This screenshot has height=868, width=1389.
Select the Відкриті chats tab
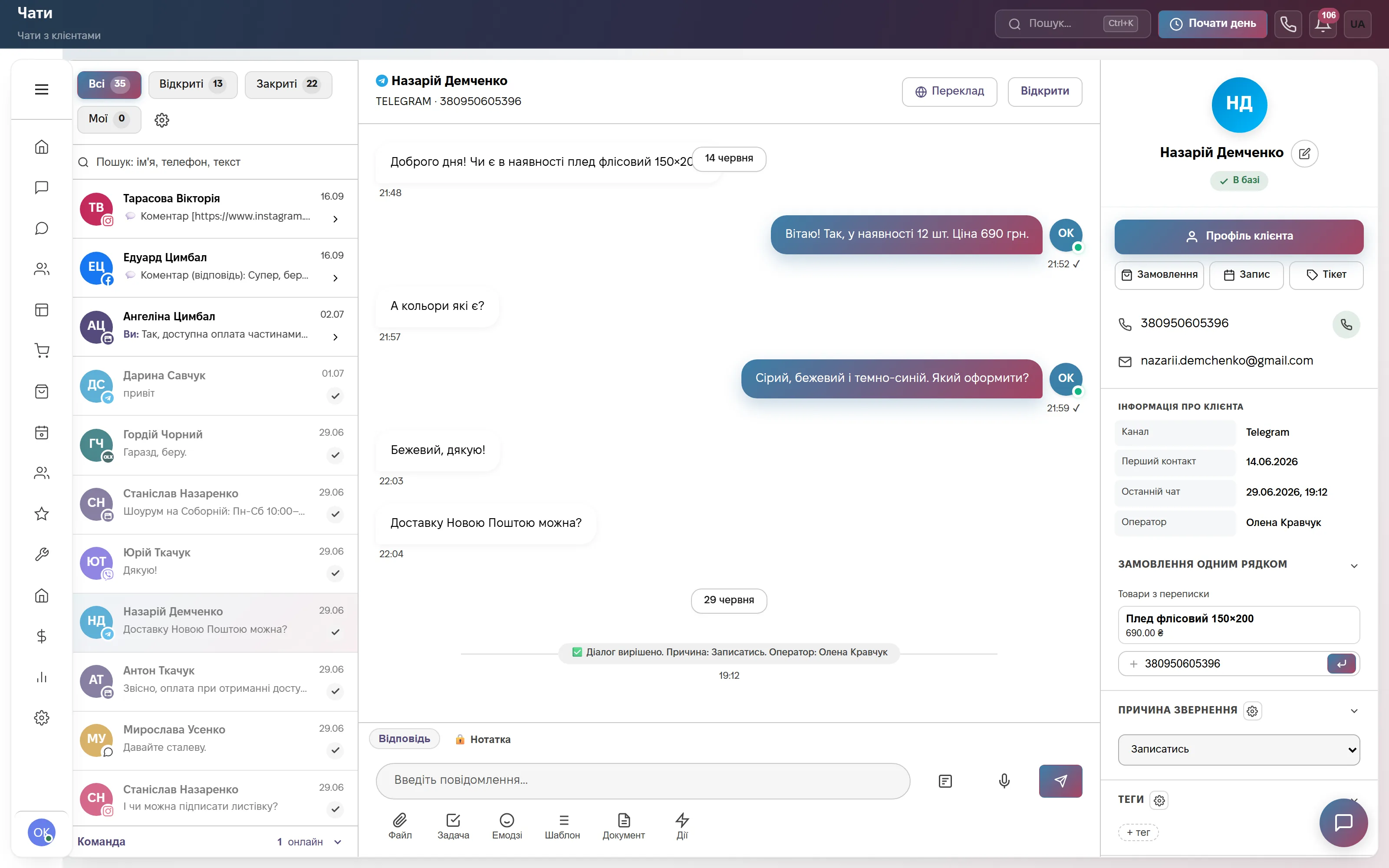pyautogui.click(x=193, y=84)
